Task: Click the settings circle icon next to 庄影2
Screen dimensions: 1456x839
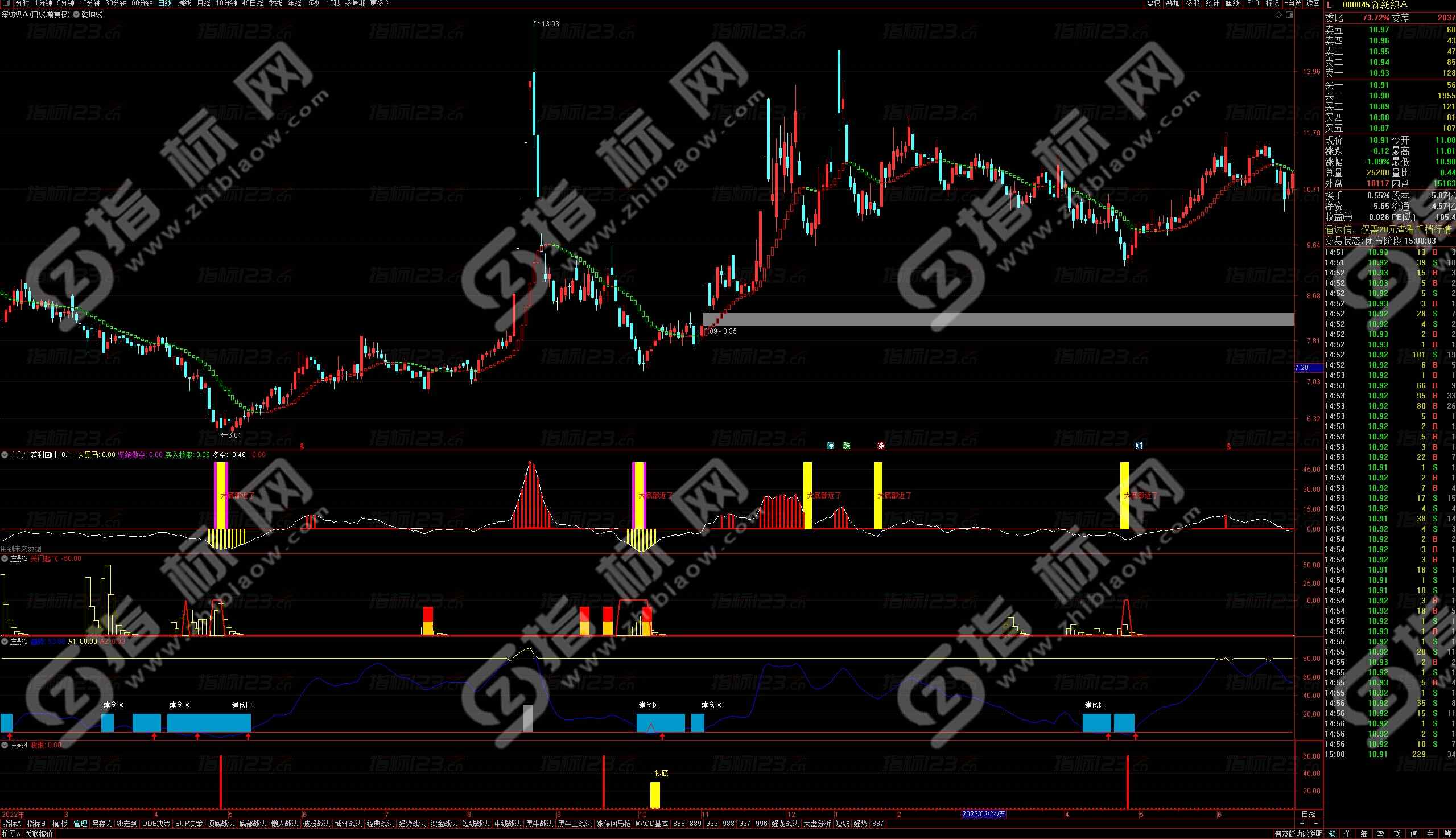Action: (5, 558)
